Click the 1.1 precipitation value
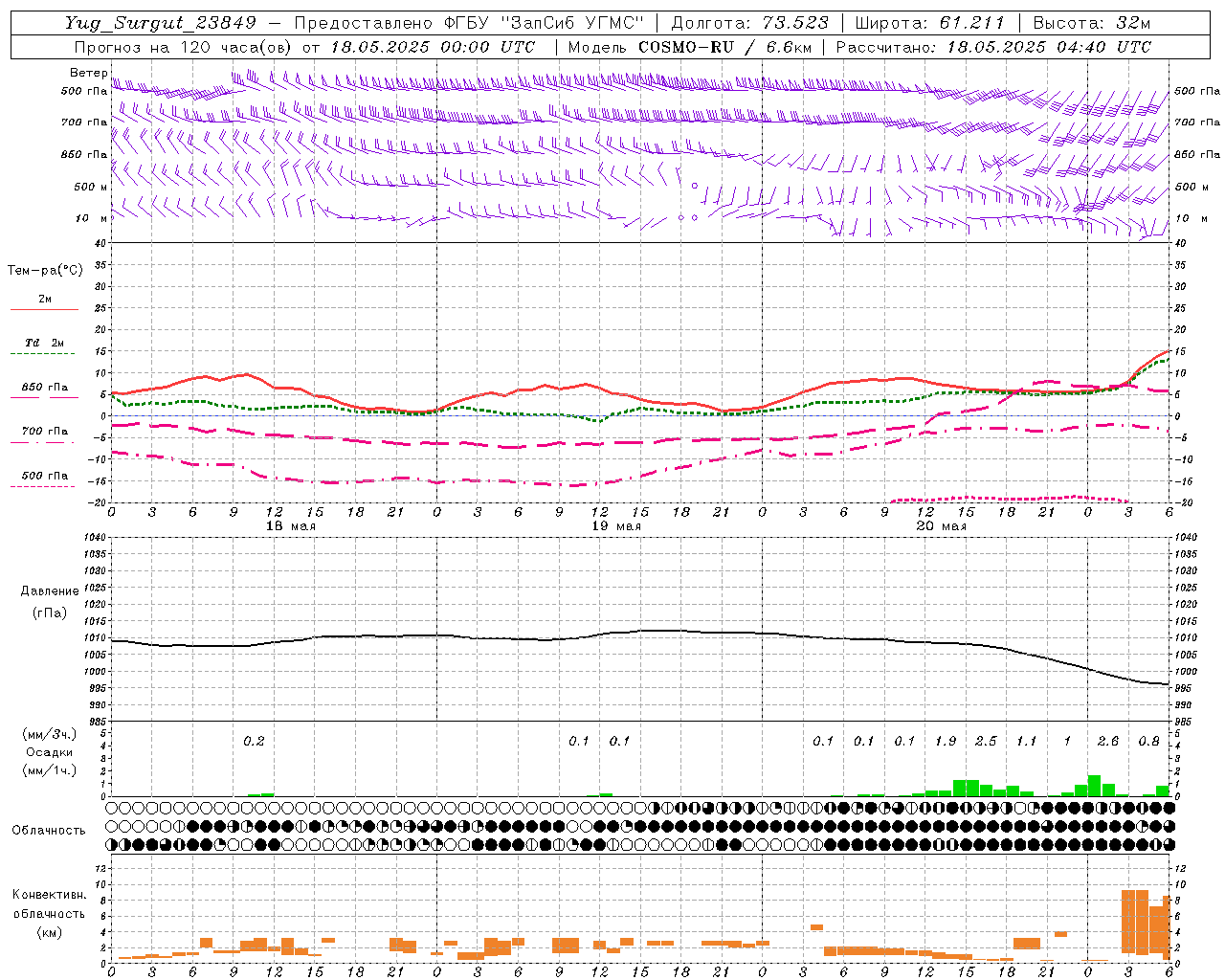 coord(1027,742)
